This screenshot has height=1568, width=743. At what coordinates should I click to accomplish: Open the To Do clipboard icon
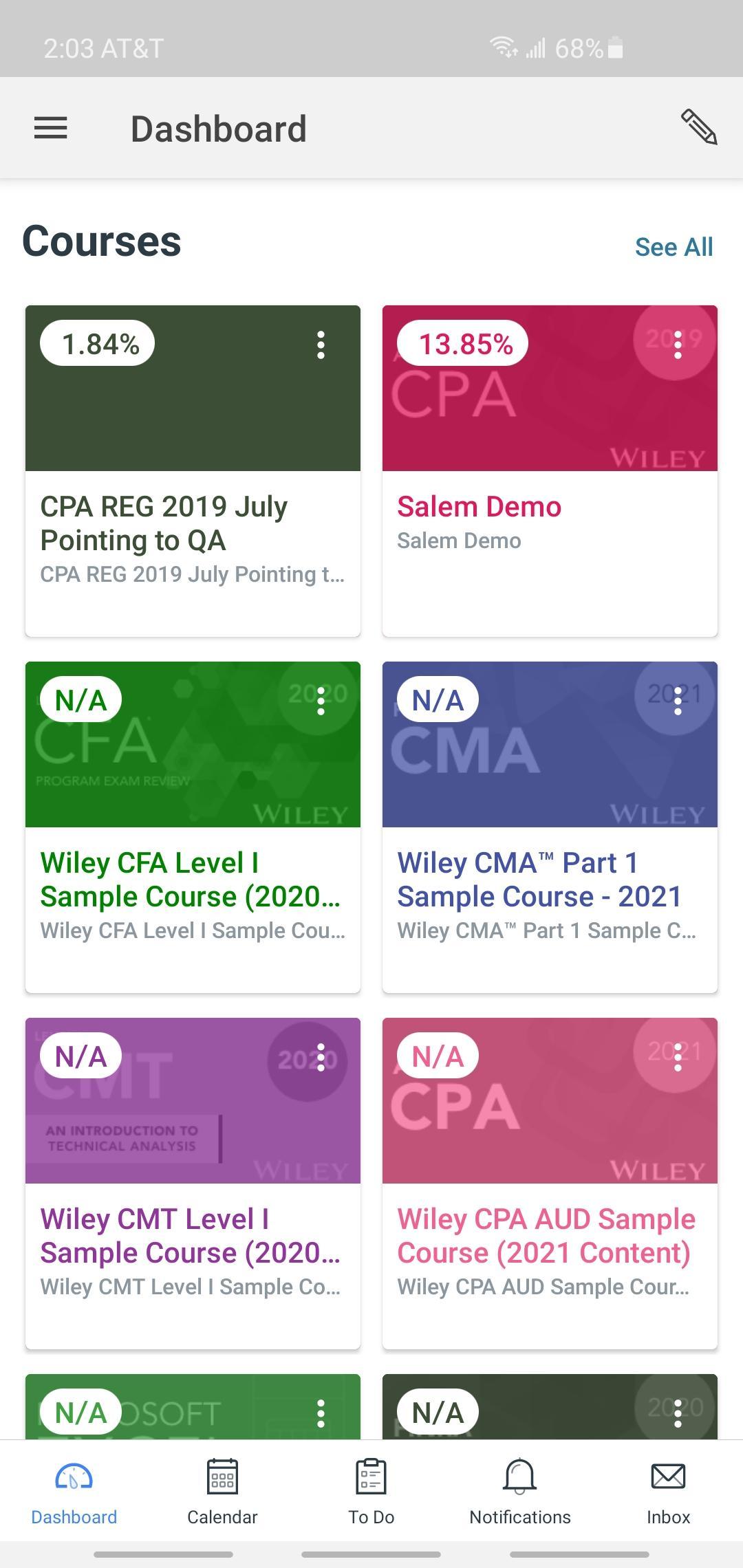point(371,1476)
